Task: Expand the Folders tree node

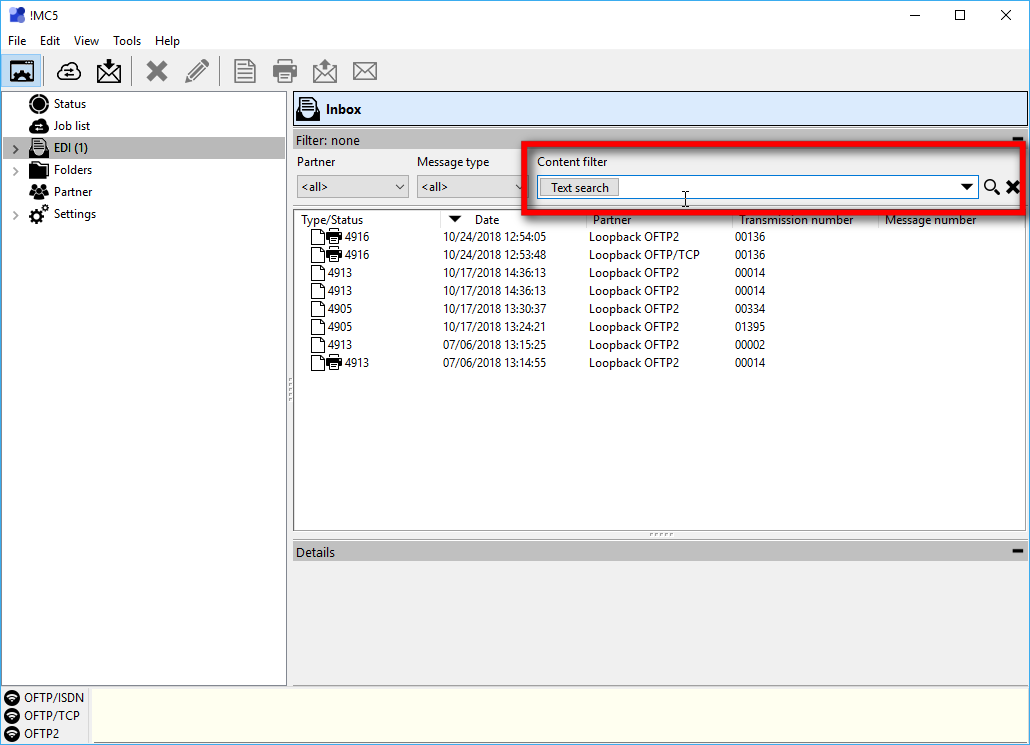Action: point(15,171)
